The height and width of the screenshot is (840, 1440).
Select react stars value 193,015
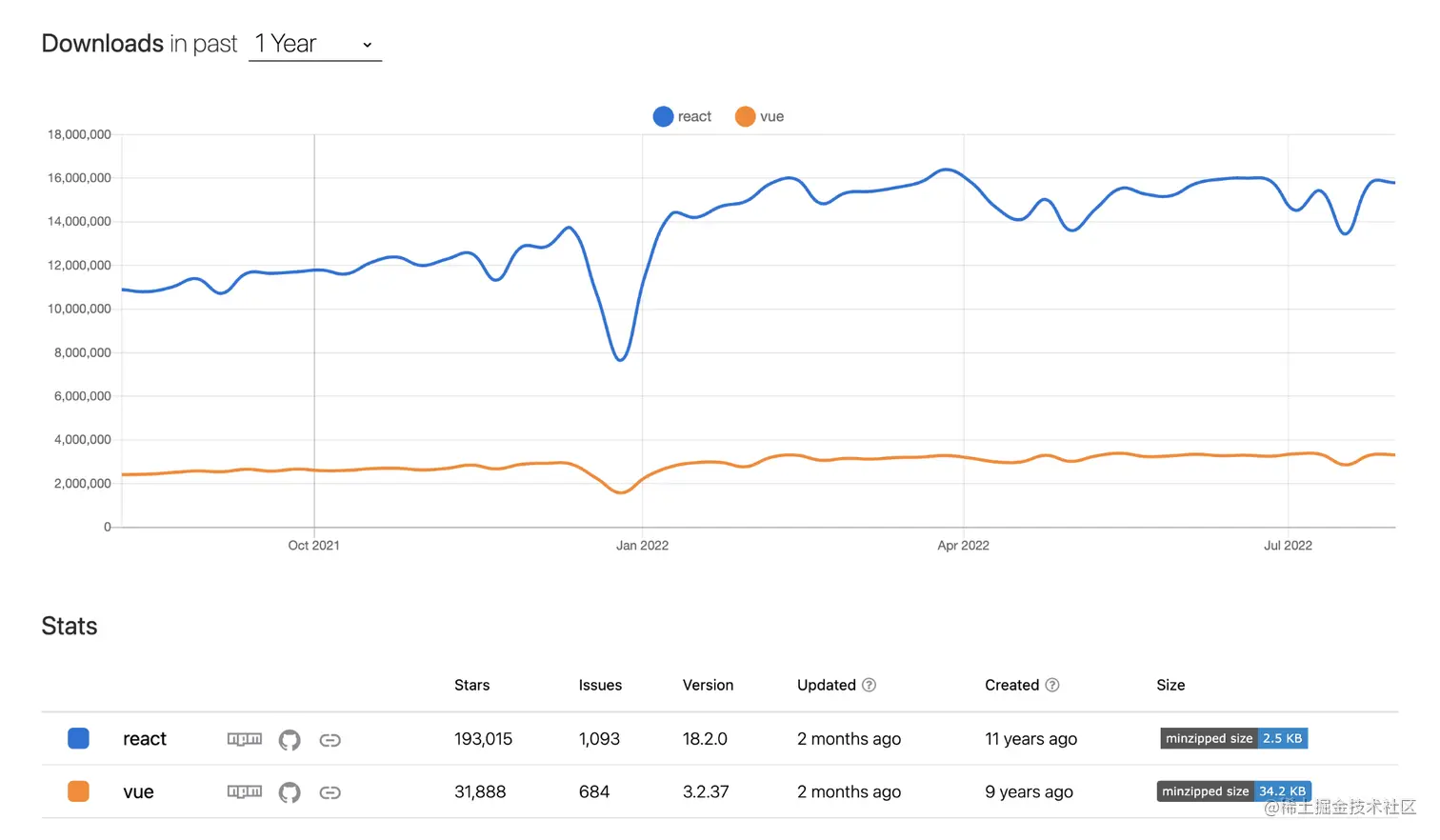coord(483,739)
